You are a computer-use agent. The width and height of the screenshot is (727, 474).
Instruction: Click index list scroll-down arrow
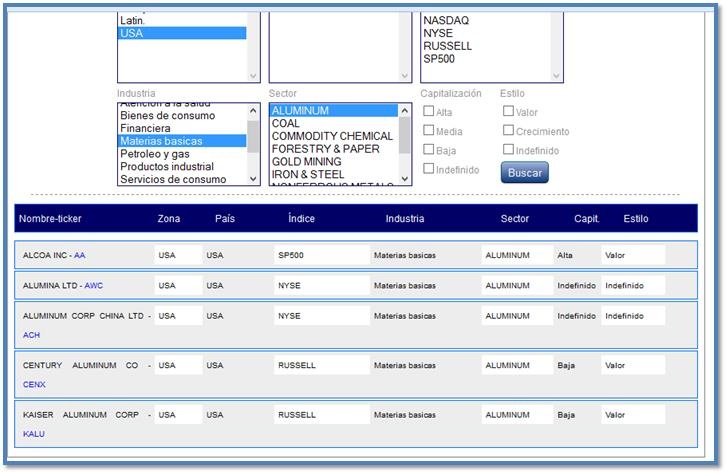[556, 76]
